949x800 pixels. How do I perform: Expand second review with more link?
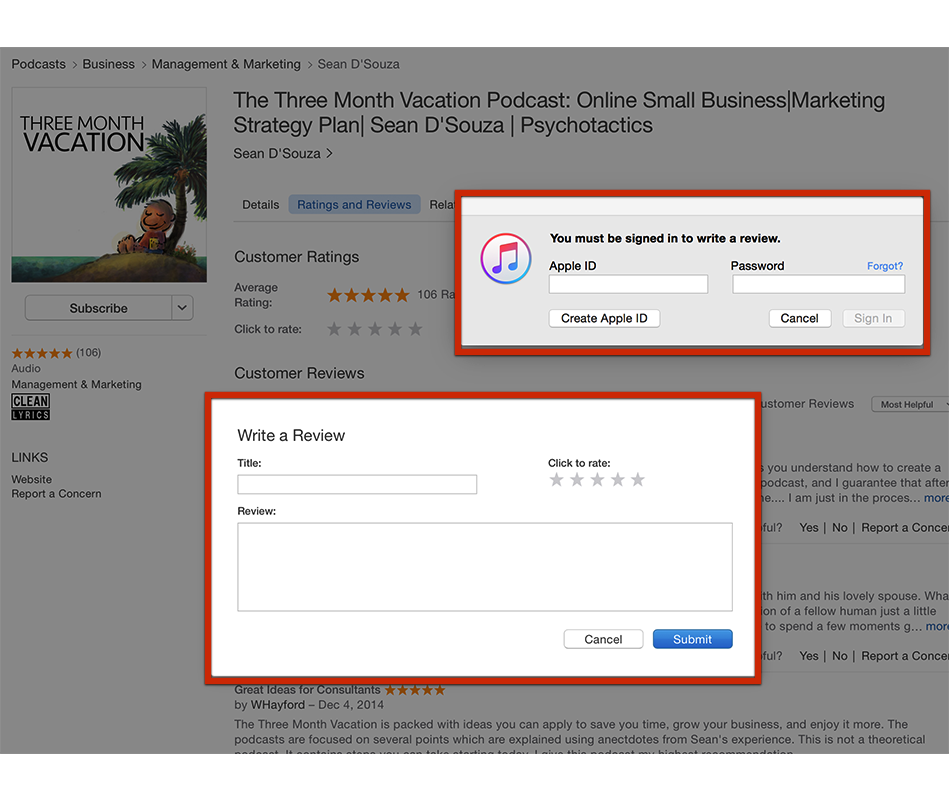tap(937, 626)
